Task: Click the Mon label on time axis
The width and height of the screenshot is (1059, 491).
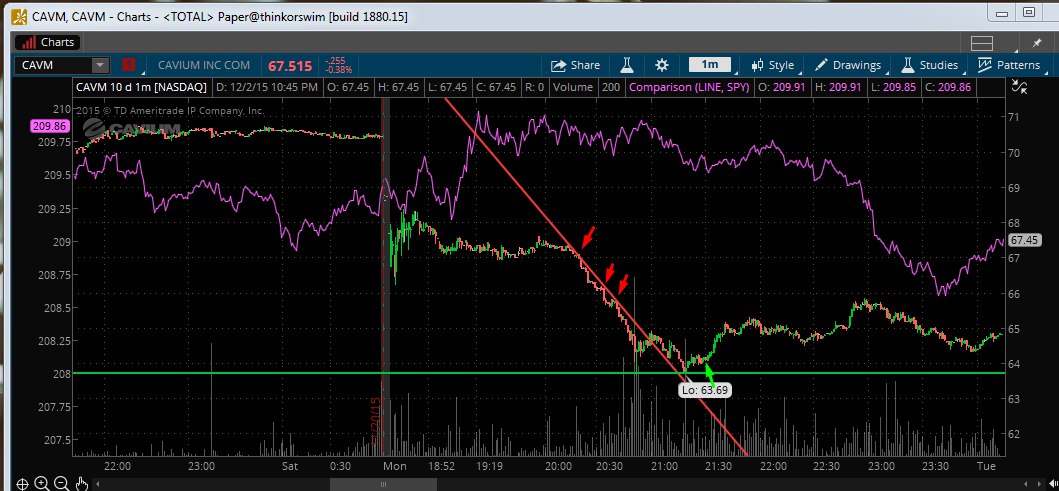Action: (394, 466)
